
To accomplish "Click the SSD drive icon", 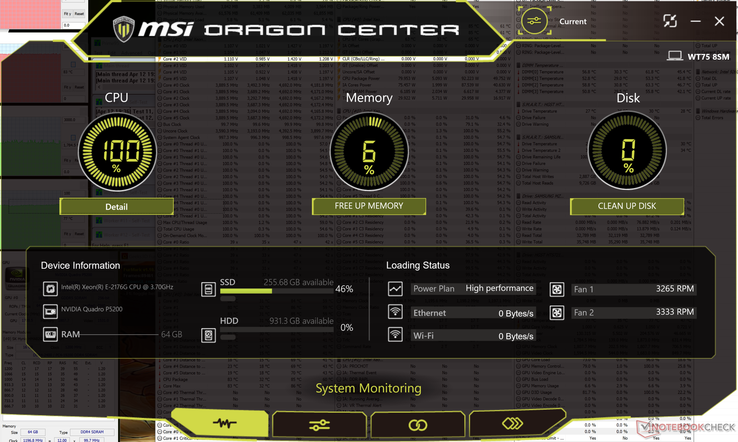I will 208,289.
